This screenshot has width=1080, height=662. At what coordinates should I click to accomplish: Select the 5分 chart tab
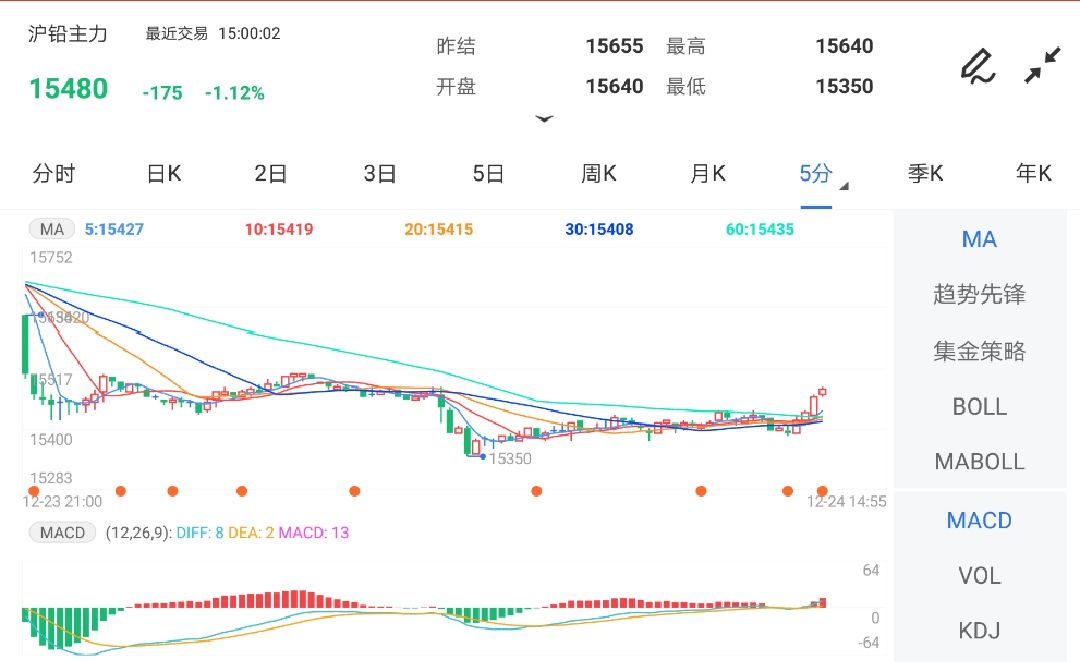[816, 174]
